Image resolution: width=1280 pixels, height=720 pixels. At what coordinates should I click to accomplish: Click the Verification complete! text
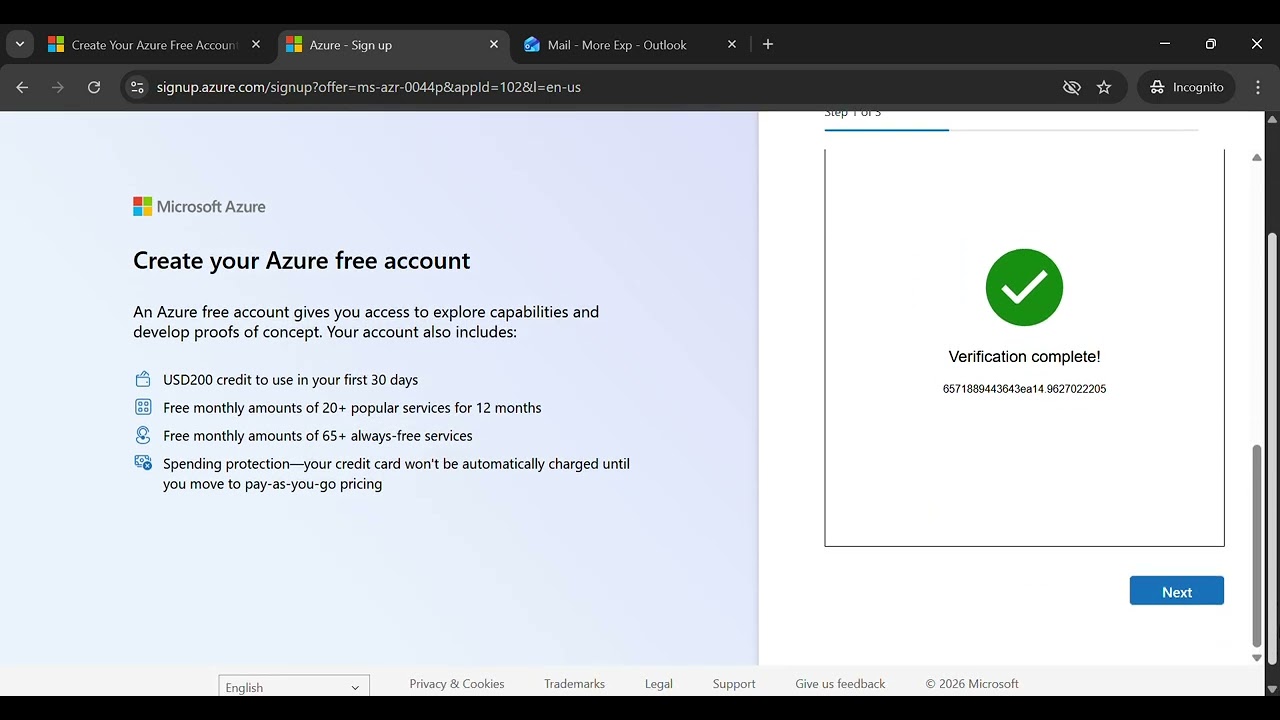[x=1024, y=357]
